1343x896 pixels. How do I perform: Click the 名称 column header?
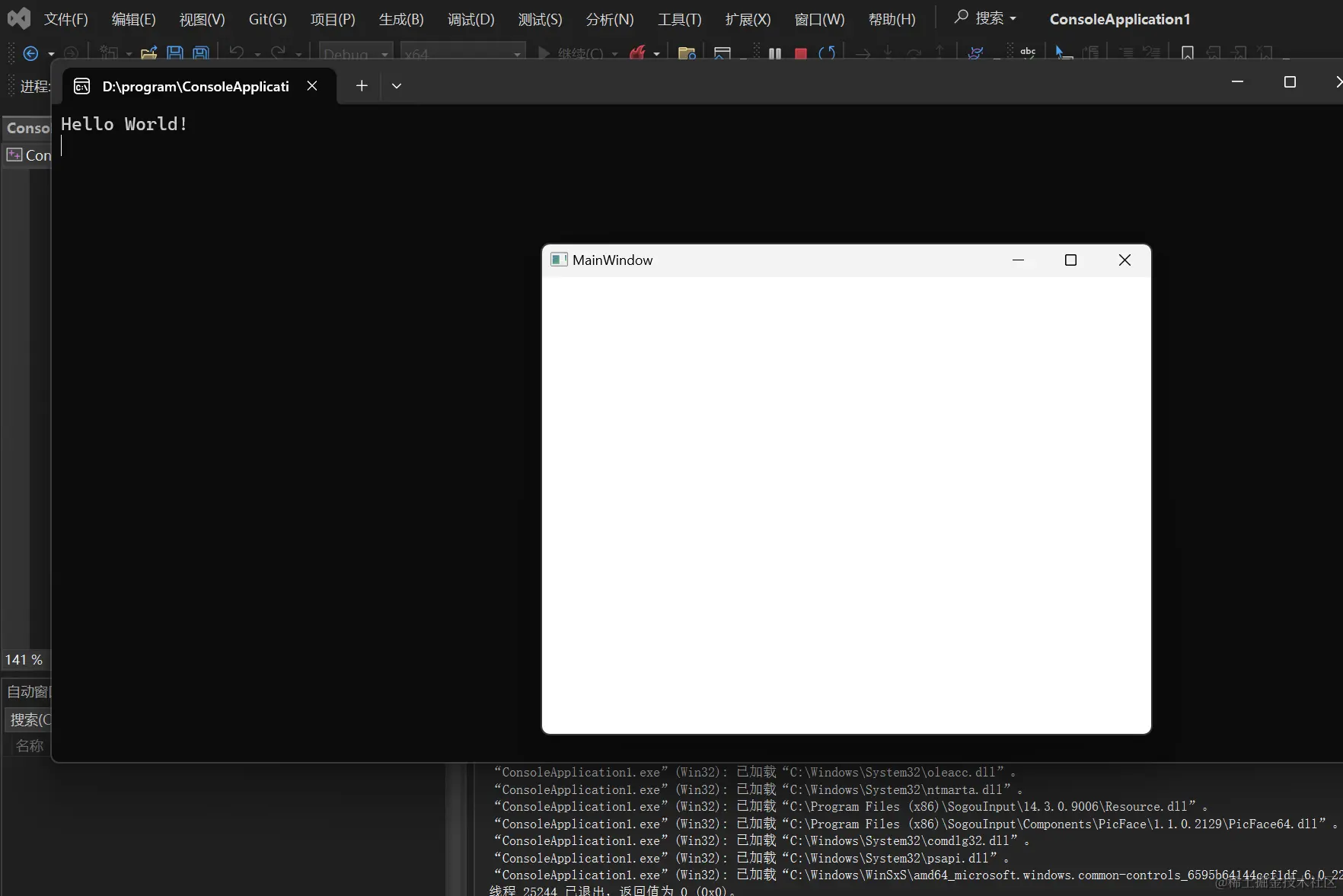tap(30, 746)
